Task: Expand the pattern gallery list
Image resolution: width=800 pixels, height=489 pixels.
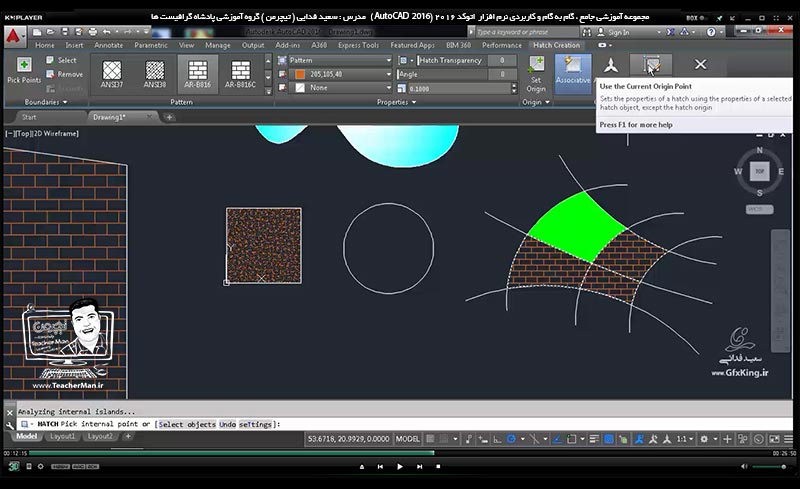Action: click(268, 91)
